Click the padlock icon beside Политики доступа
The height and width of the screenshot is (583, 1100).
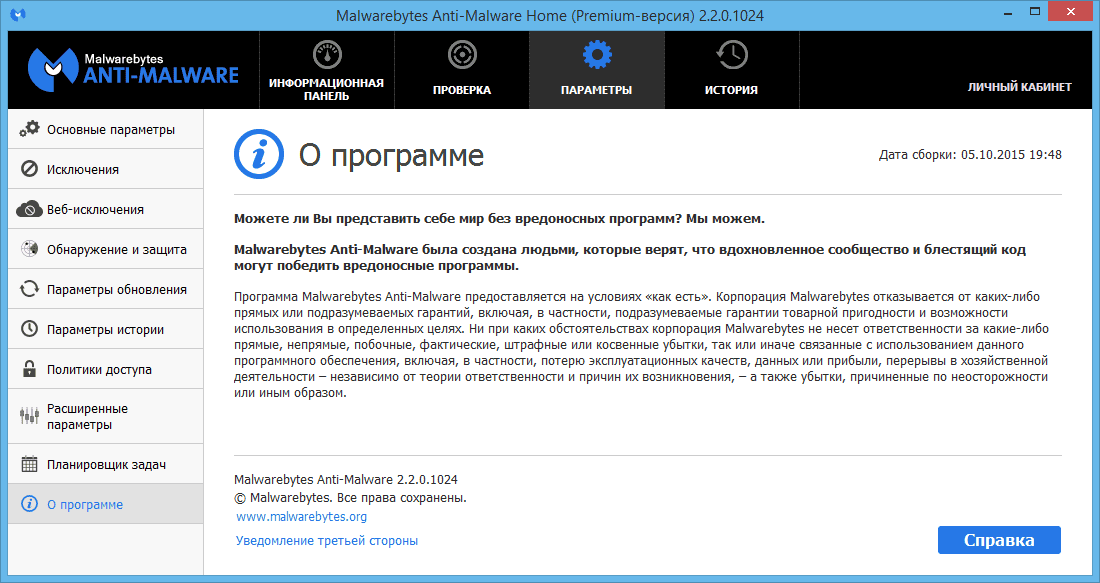point(29,369)
